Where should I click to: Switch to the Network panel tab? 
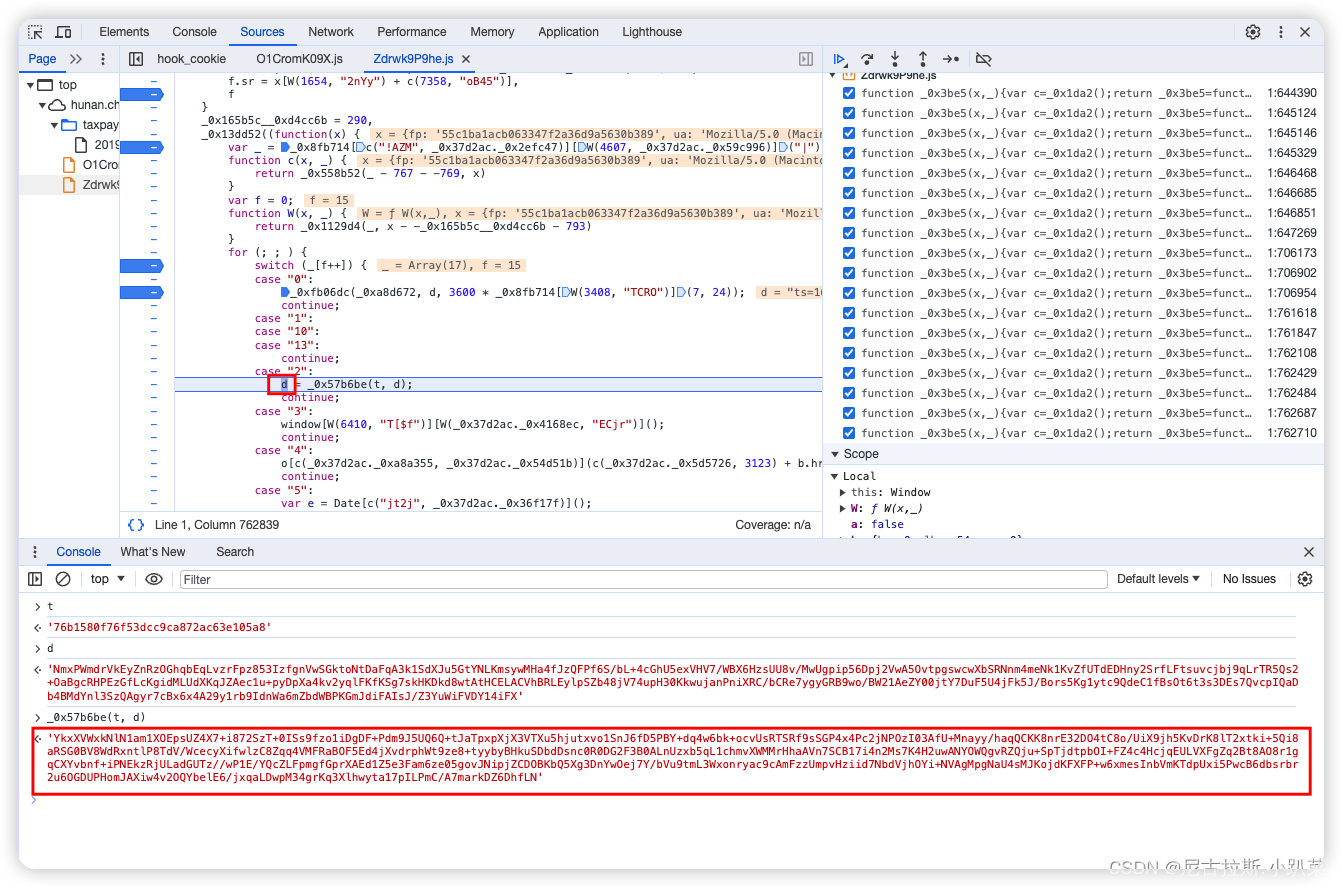pos(331,32)
